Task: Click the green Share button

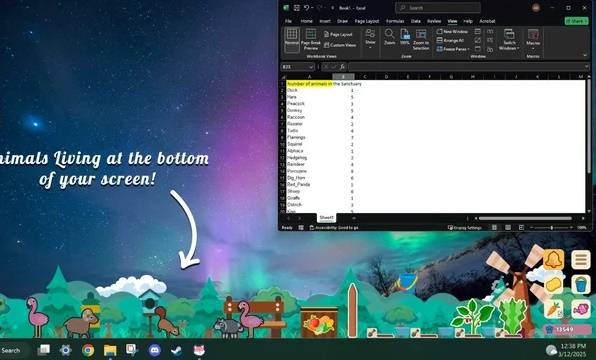Action: 577,21
